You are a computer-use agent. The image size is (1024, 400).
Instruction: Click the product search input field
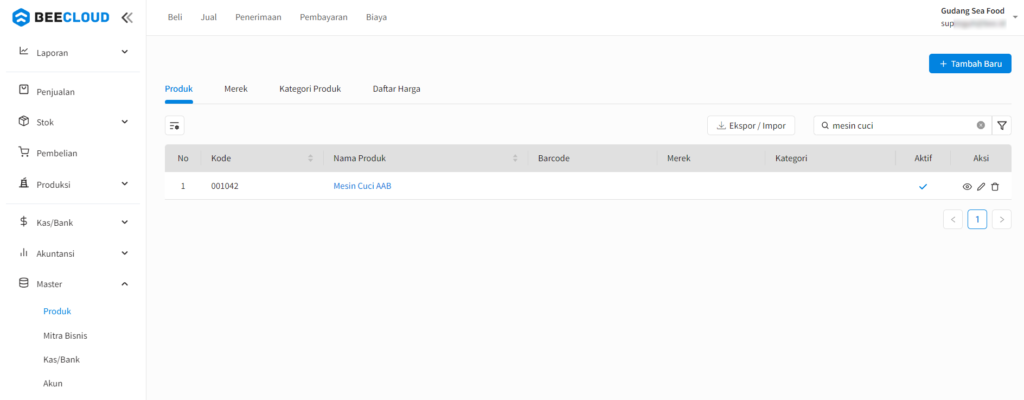902,125
